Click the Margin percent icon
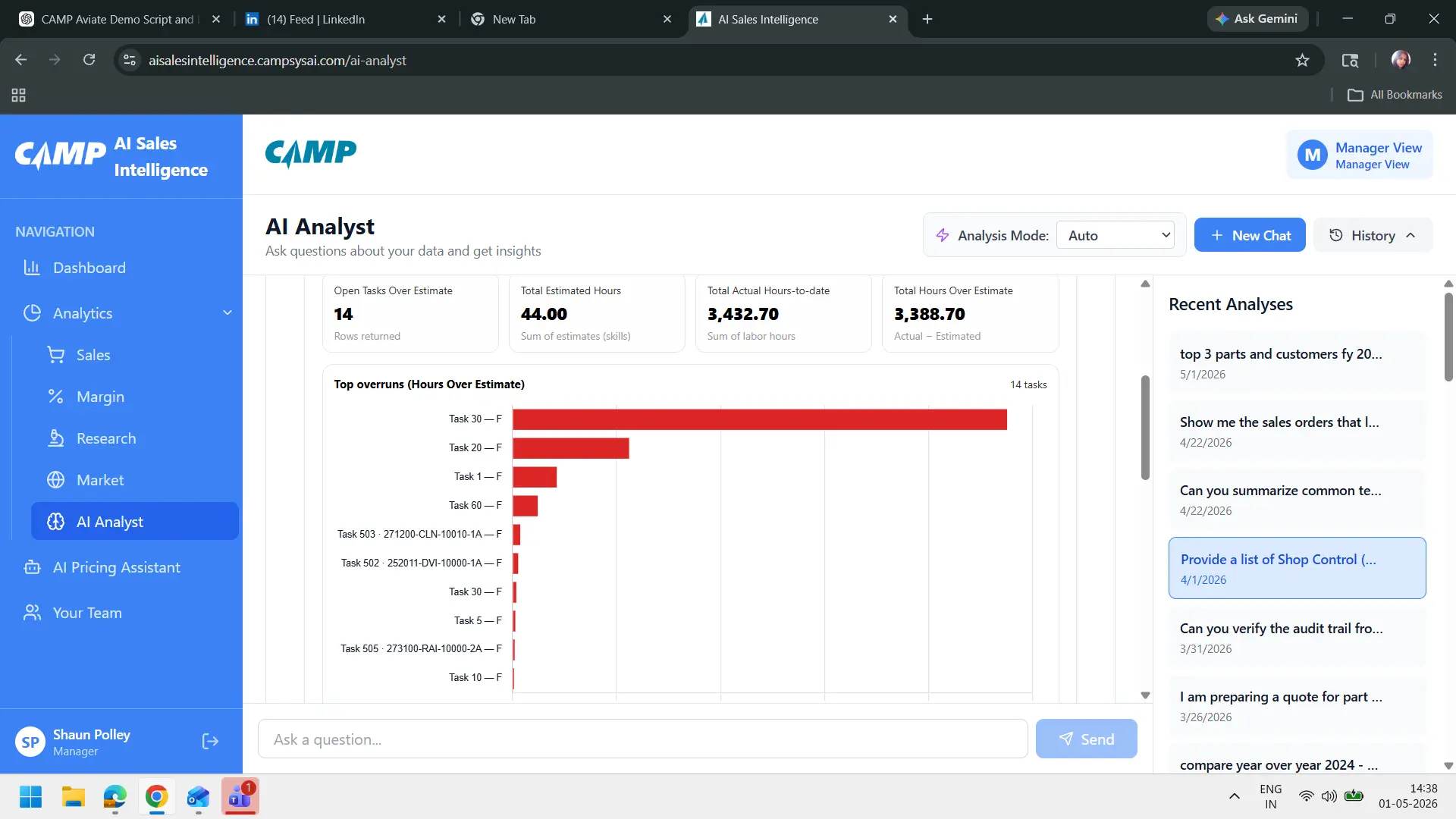Viewport: 1456px width, 819px height. [55, 397]
